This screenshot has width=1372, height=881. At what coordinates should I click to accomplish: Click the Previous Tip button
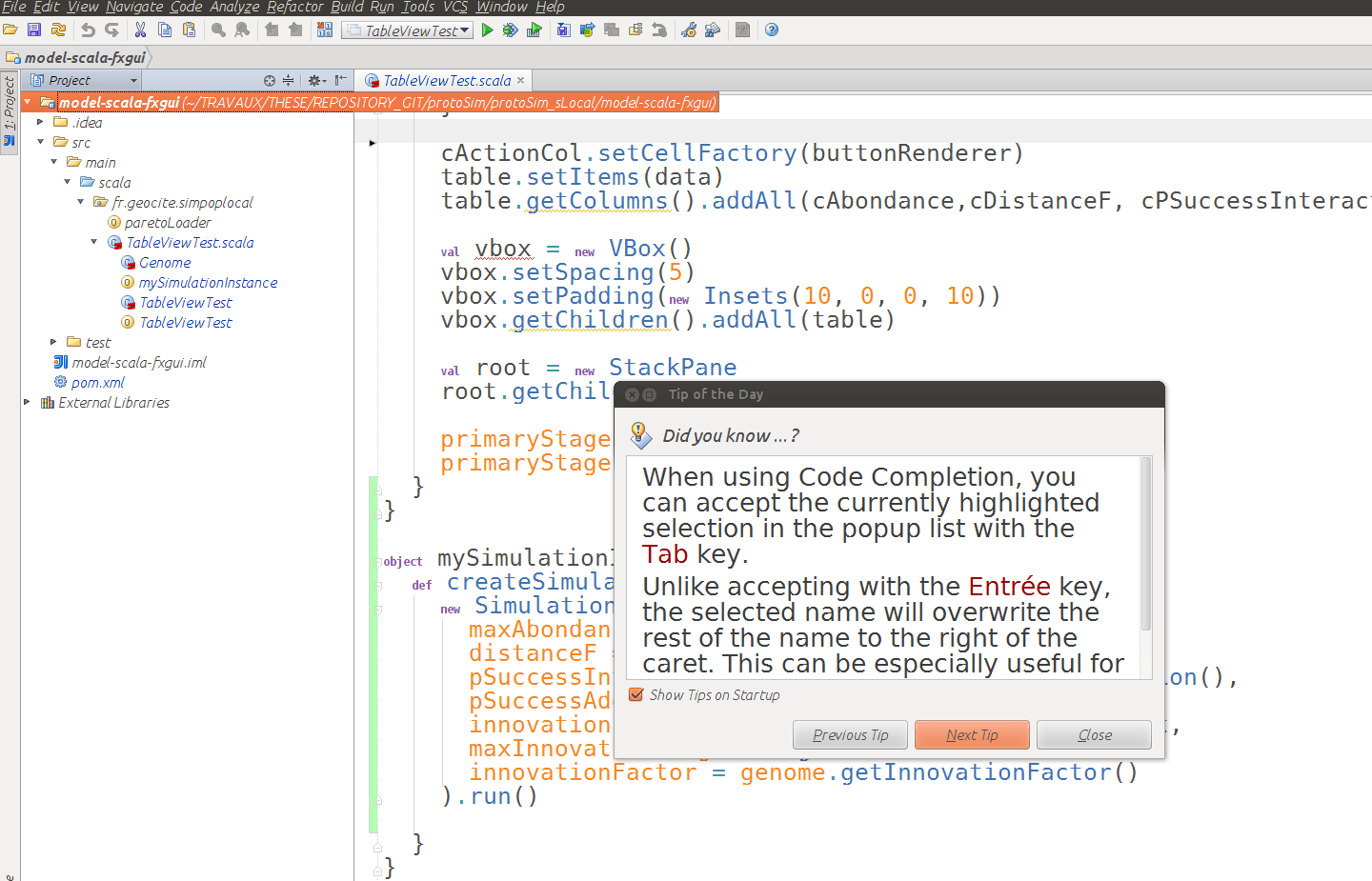(x=850, y=735)
